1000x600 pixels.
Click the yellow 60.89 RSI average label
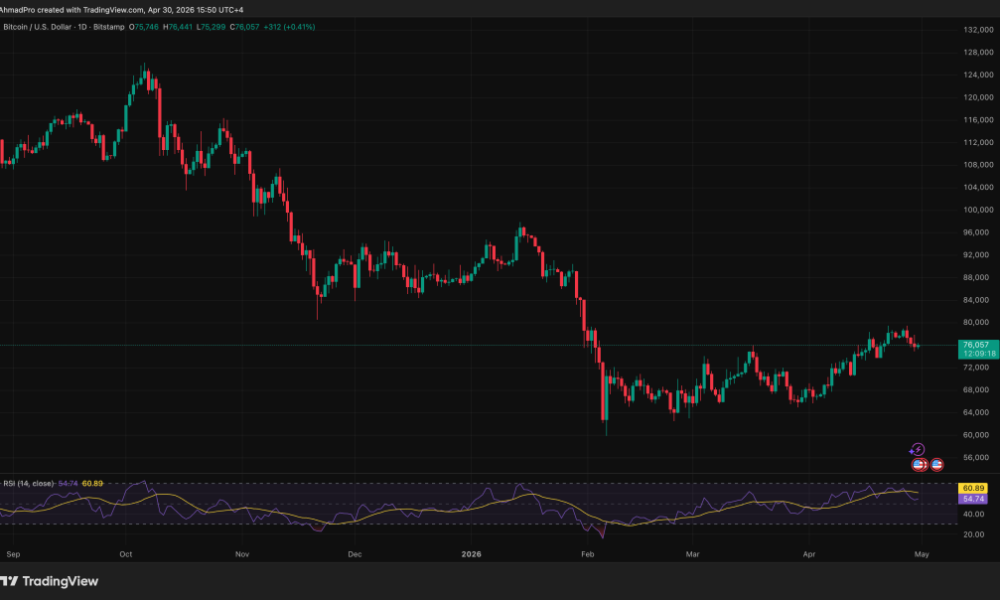(x=973, y=488)
